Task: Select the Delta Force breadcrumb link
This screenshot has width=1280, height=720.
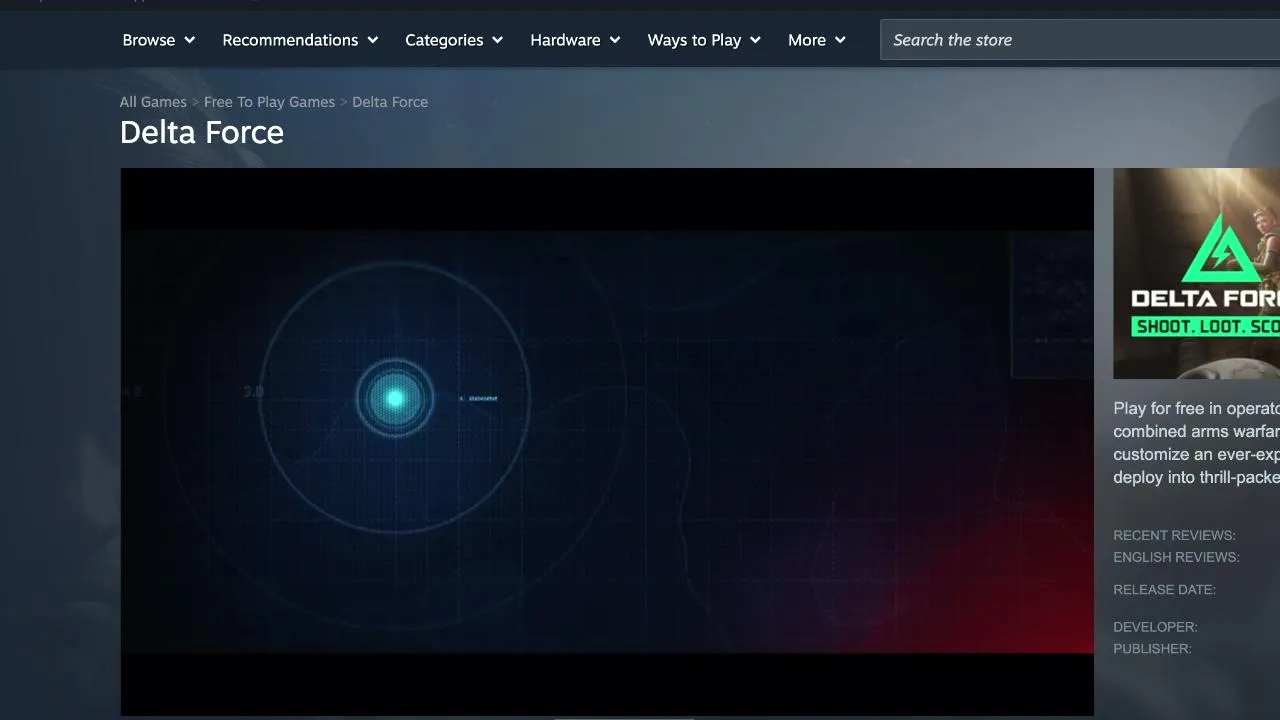Action: point(390,102)
